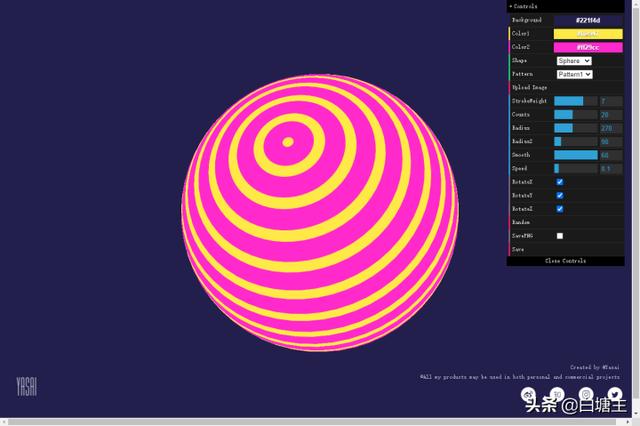The height and width of the screenshot is (426, 640).
Task: Click the horizontal scrollbar right arrow
Action: [629, 422]
